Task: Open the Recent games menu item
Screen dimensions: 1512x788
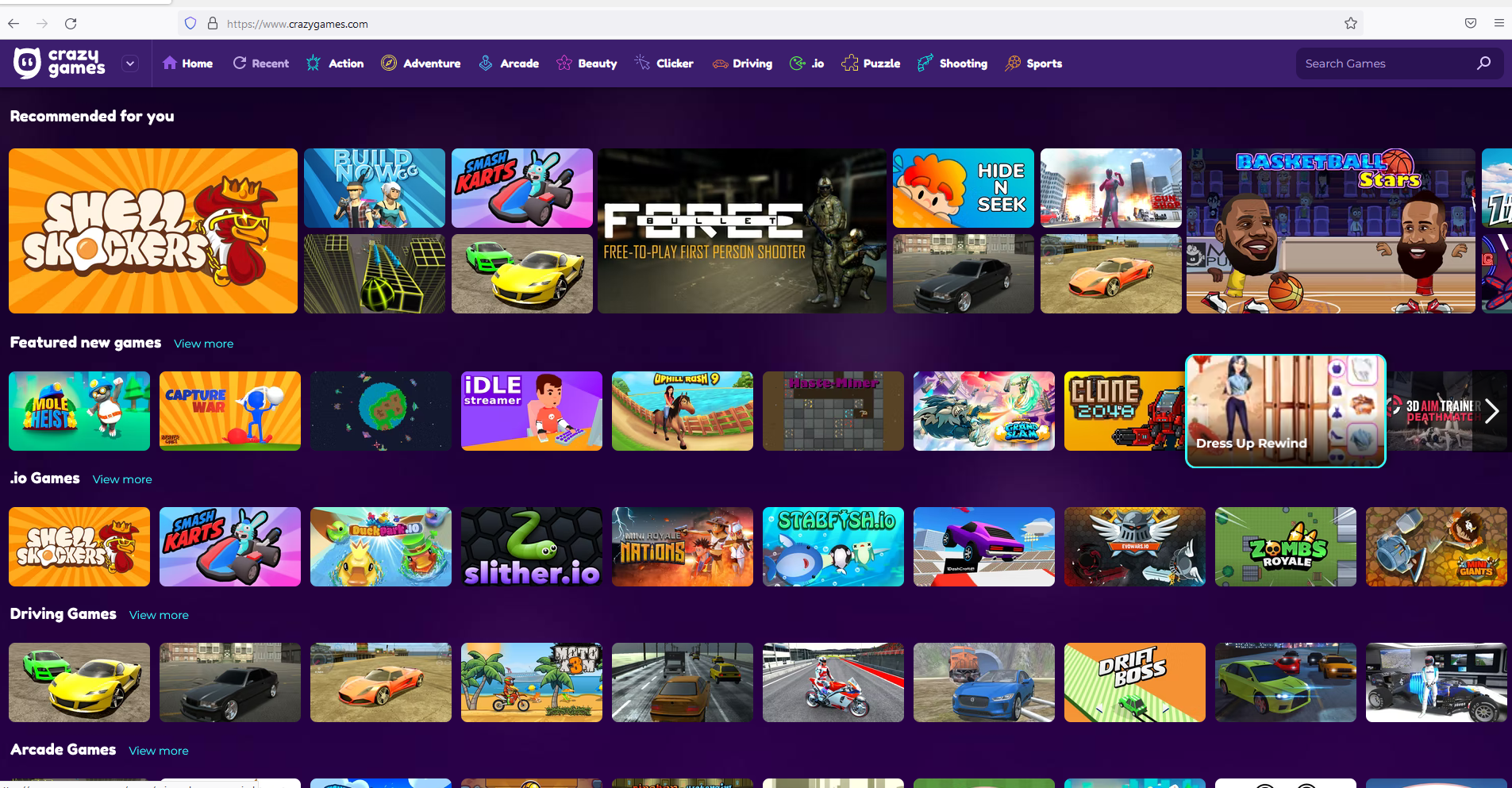Action: [260, 63]
